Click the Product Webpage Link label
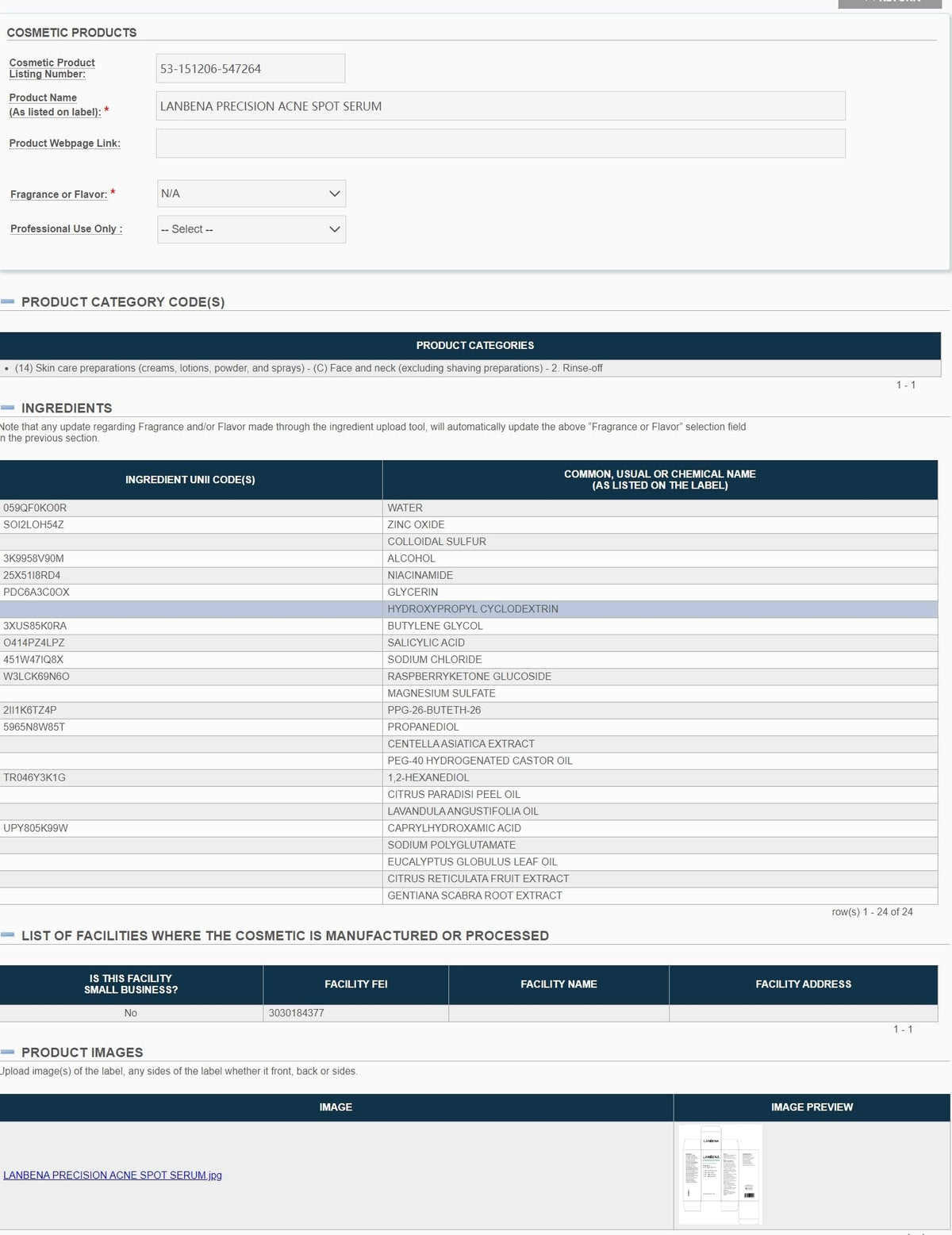This screenshot has width=952, height=1235. point(65,144)
